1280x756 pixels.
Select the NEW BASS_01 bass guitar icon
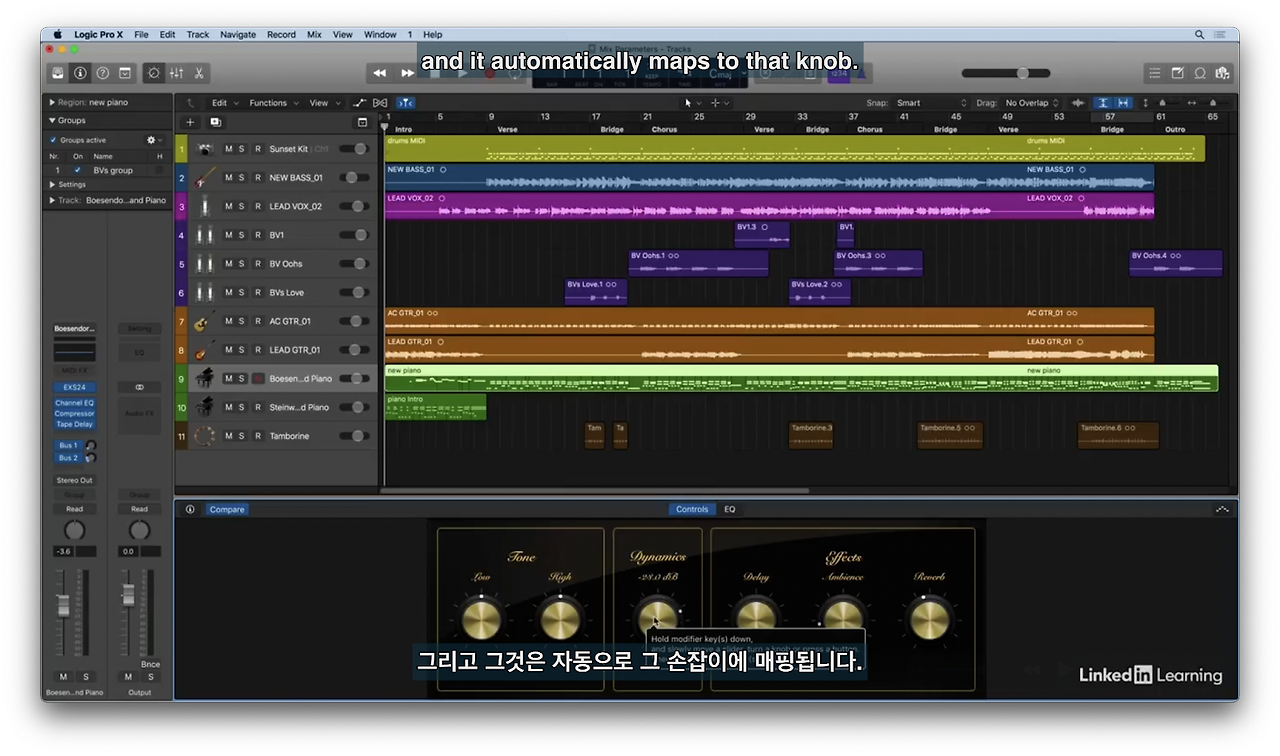[x=205, y=178]
